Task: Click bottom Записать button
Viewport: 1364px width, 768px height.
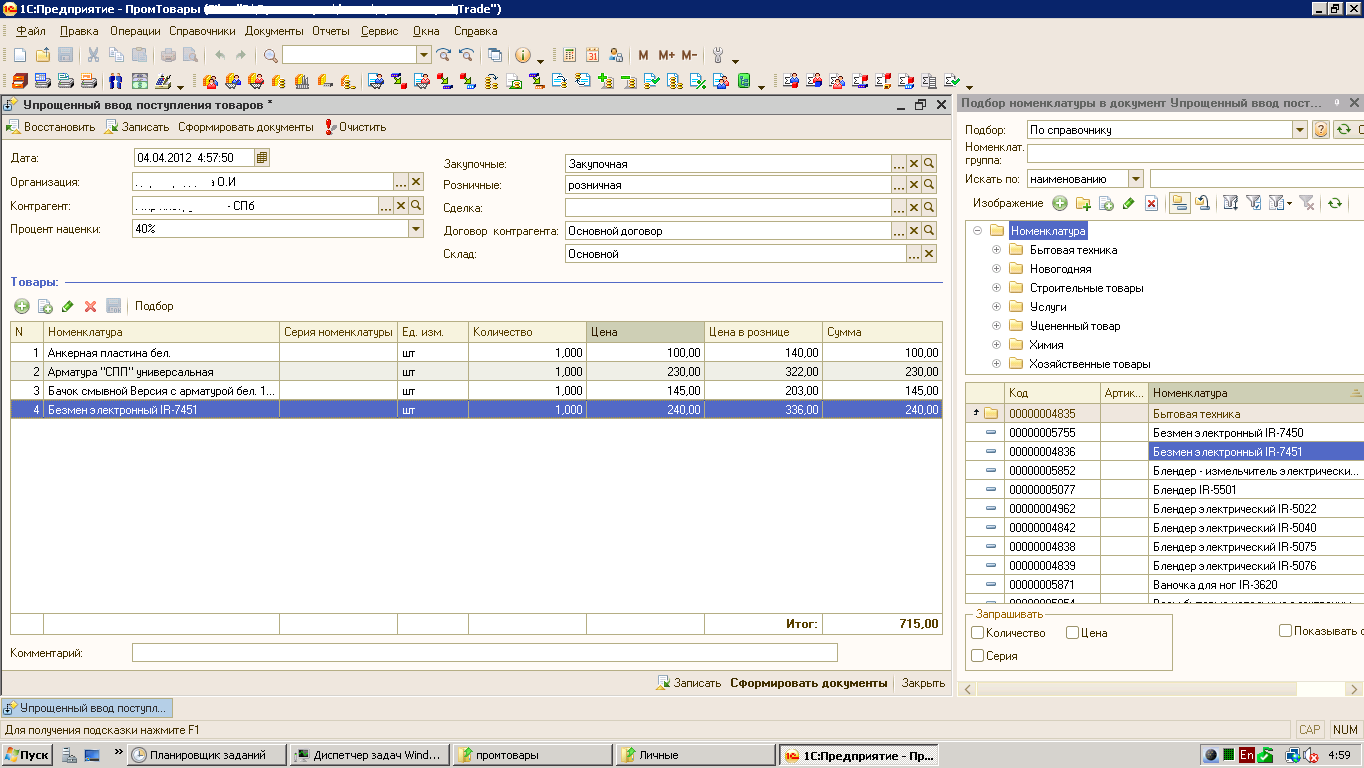Action: pos(688,683)
